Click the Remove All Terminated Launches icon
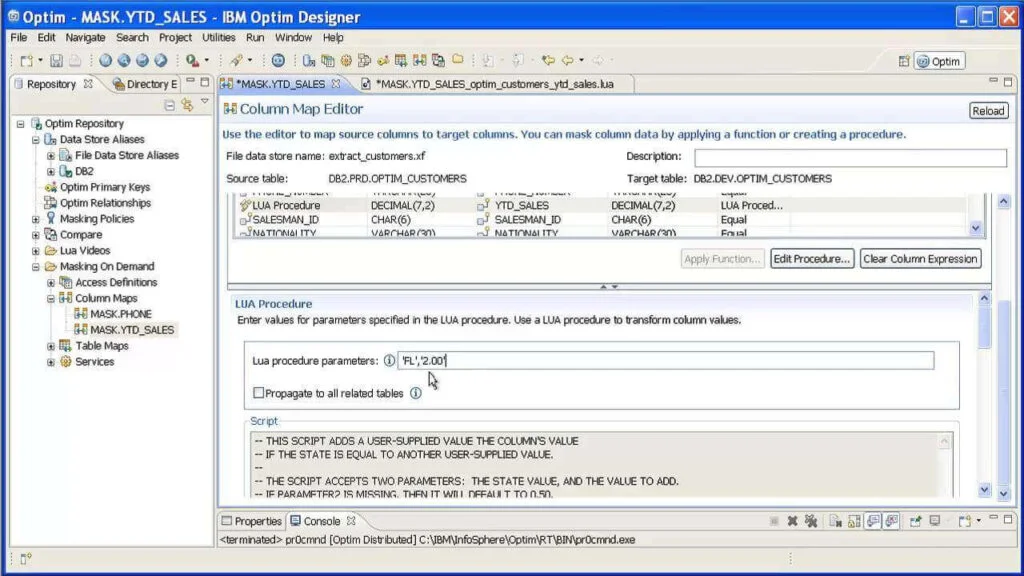The height and width of the screenshot is (576, 1024). (811, 521)
